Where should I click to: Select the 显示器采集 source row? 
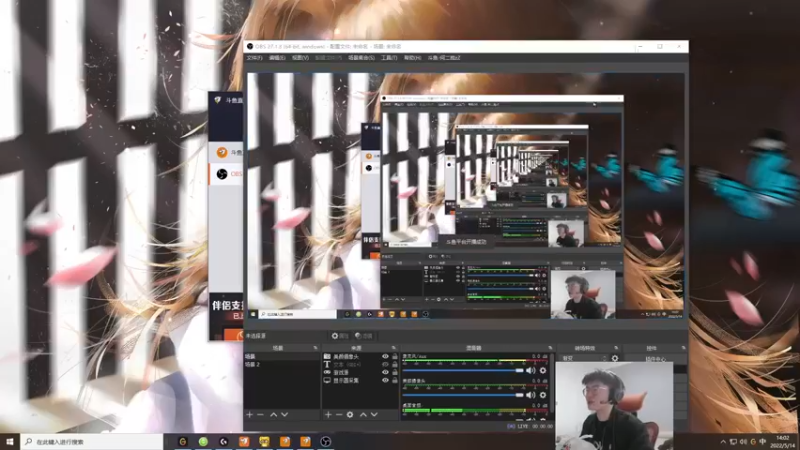tap(360, 381)
